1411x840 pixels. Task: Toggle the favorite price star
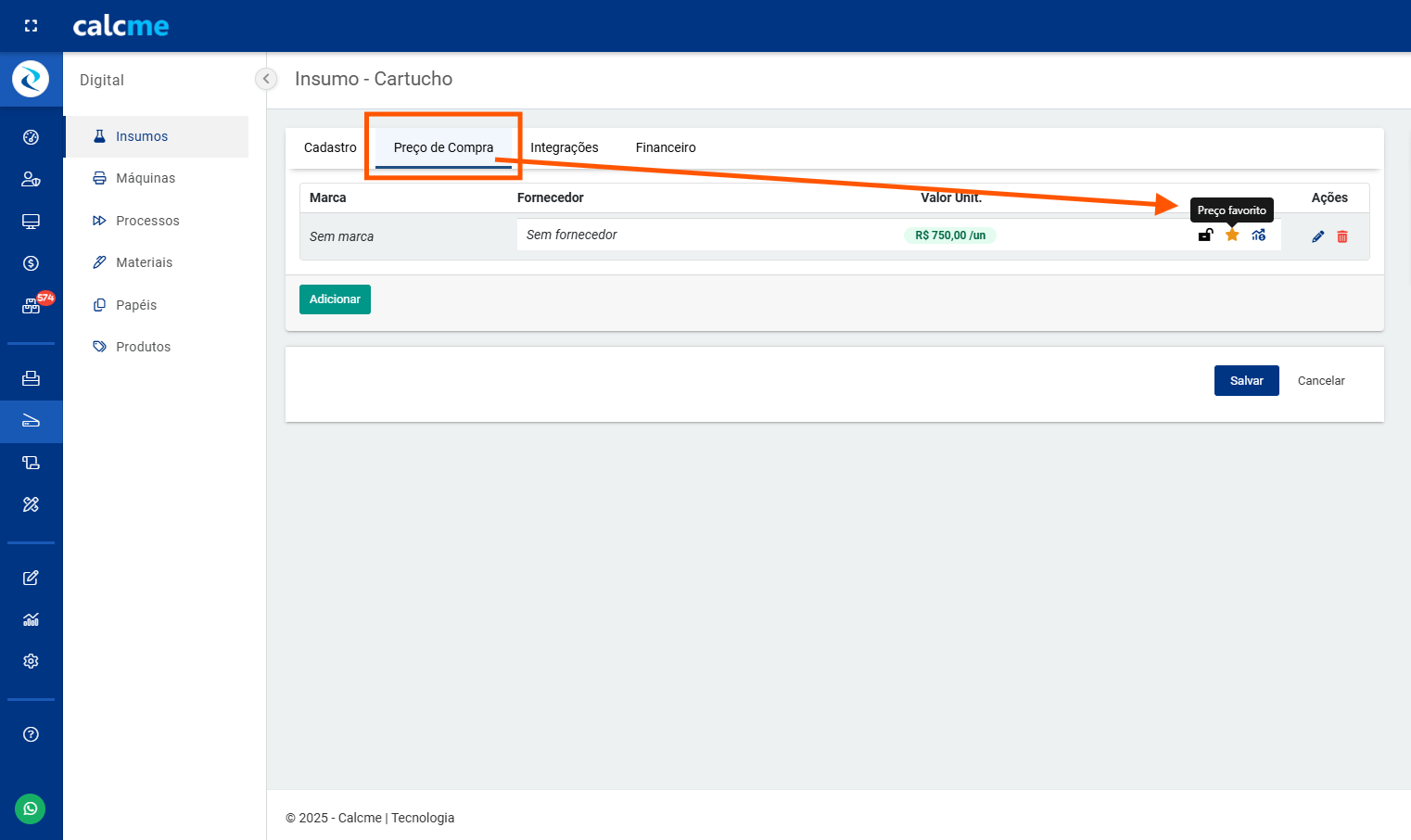click(x=1232, y=235)
